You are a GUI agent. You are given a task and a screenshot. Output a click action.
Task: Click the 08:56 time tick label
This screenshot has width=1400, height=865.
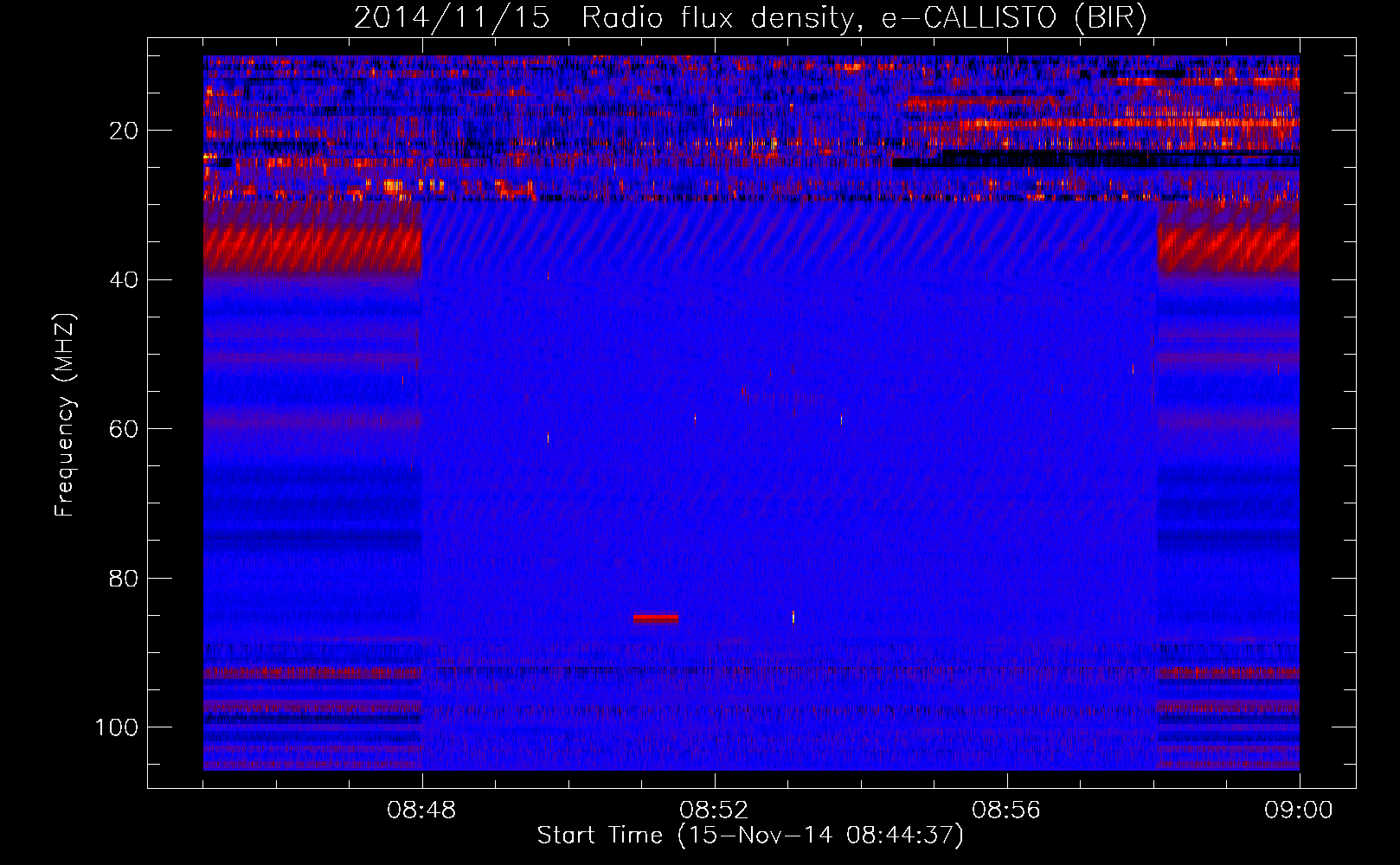[1006, 811]
